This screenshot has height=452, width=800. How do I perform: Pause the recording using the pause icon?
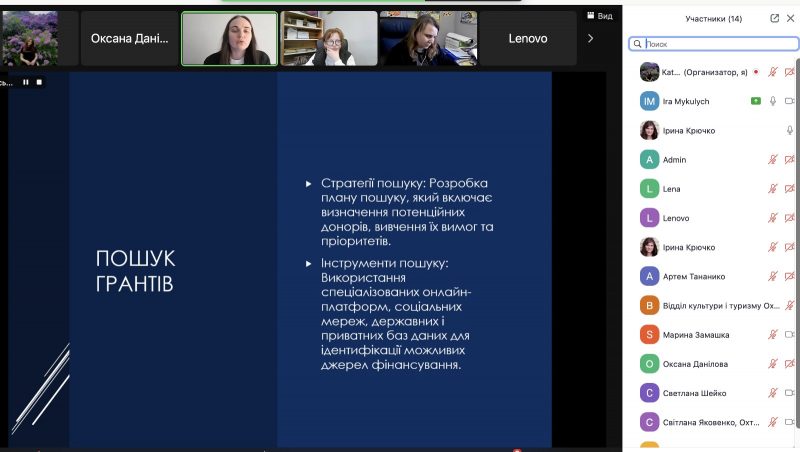[x=26, y=82]
